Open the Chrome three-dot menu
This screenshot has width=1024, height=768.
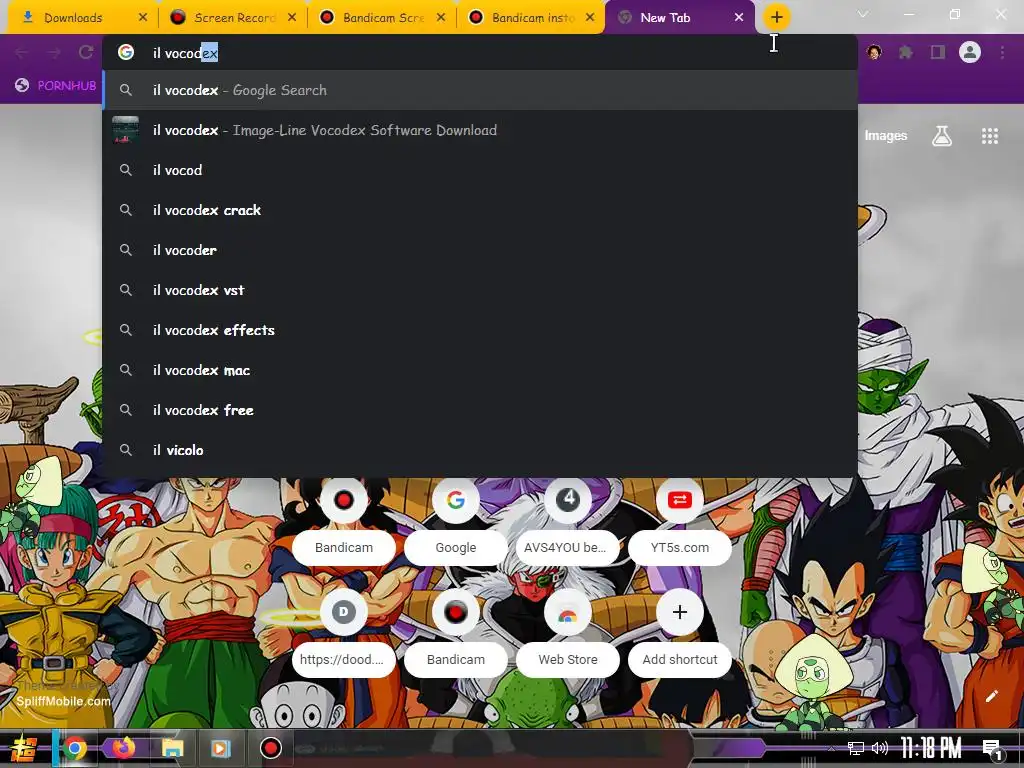(x=1002, y=52)
